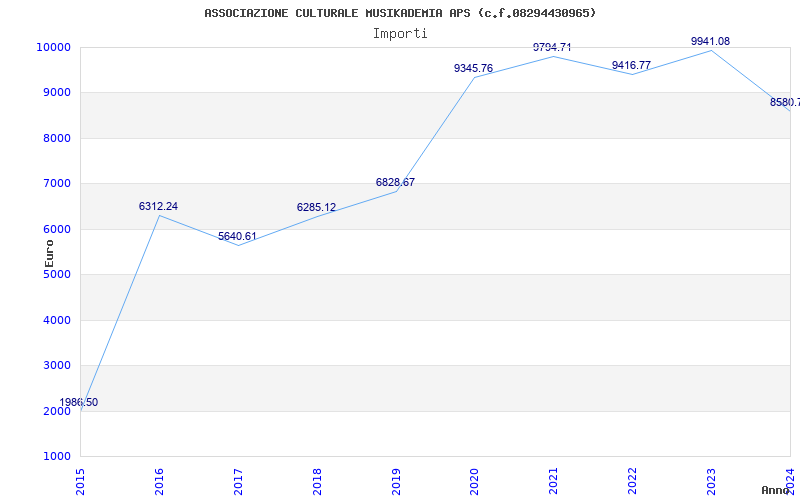Click the Euro axis title

tap(49, 254)
